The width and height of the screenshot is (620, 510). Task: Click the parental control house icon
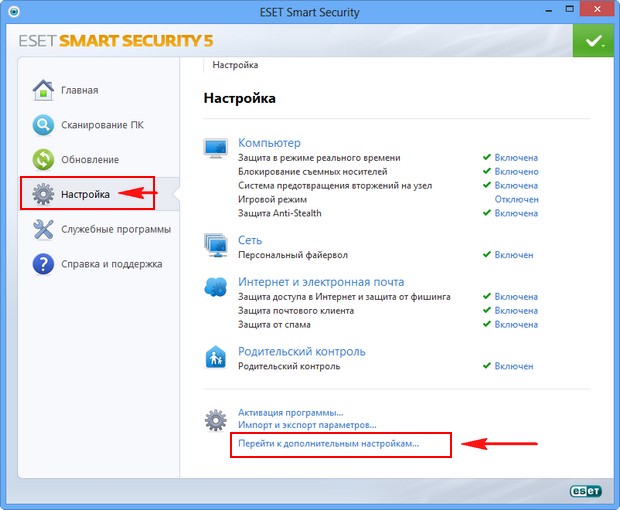pyautogui.click(x=215, y=357)
